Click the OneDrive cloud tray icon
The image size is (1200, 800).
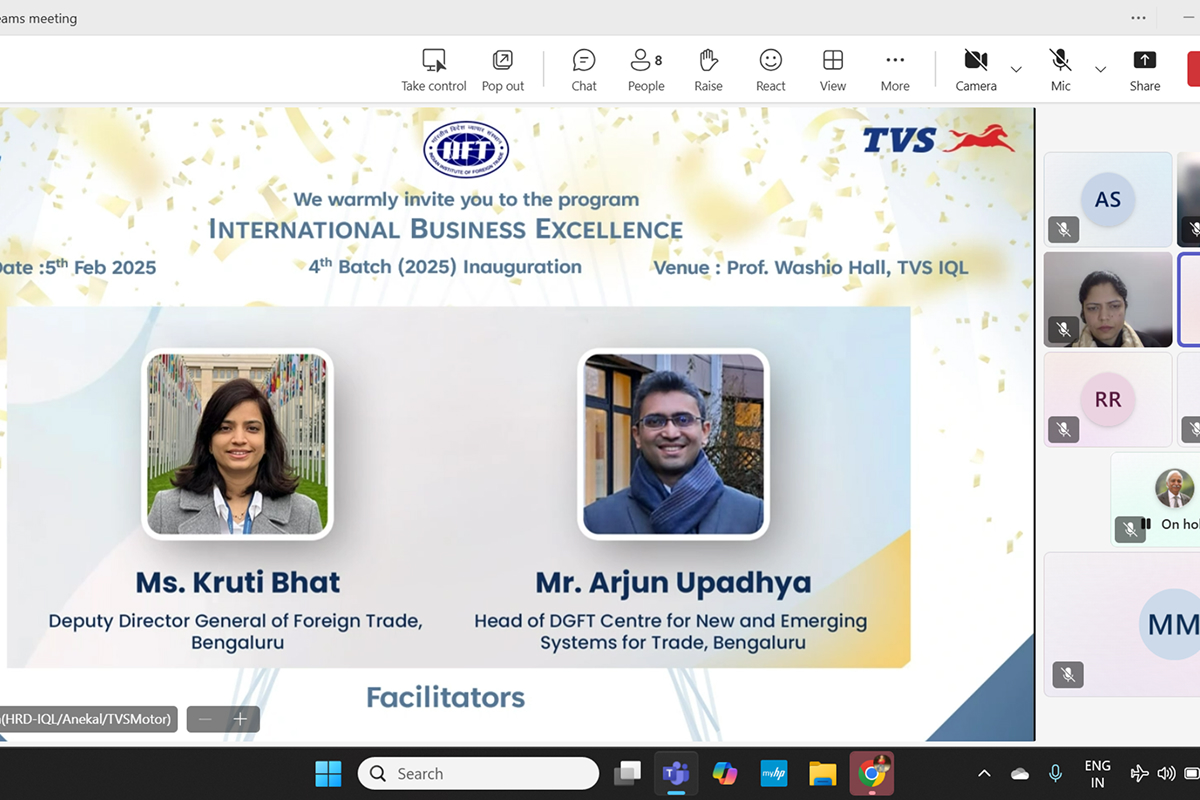tap(1020, 774)
